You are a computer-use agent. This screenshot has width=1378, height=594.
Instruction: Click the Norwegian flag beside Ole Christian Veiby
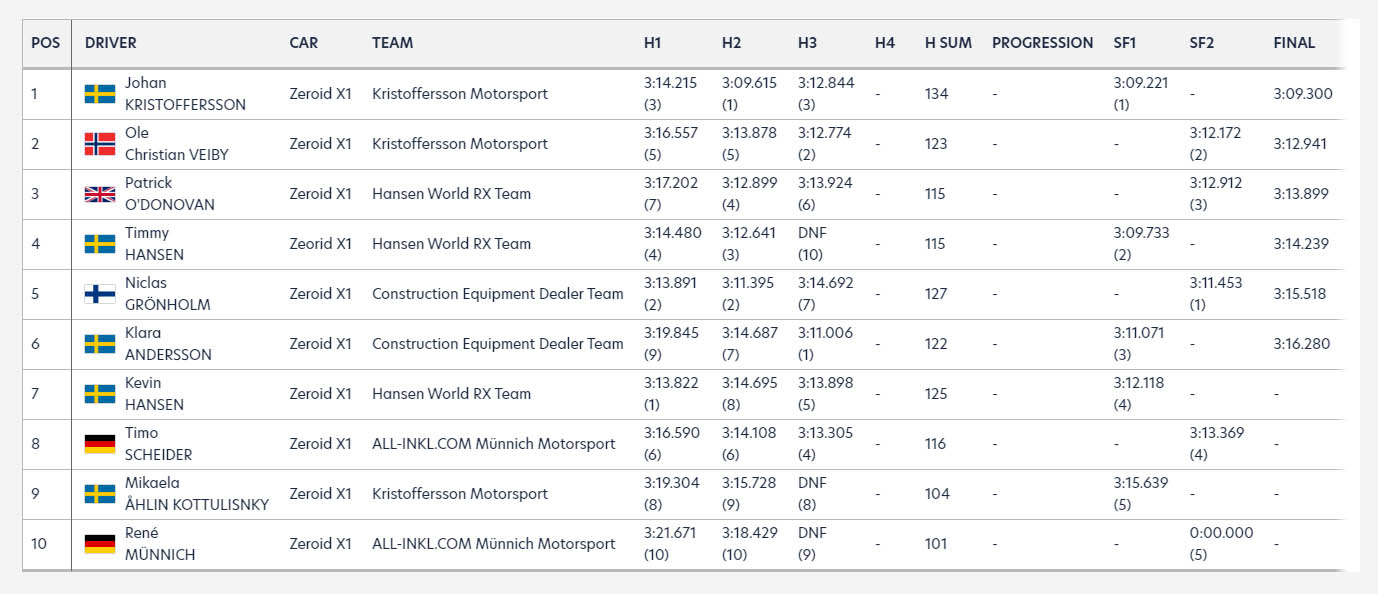click(x=100, y=144)
